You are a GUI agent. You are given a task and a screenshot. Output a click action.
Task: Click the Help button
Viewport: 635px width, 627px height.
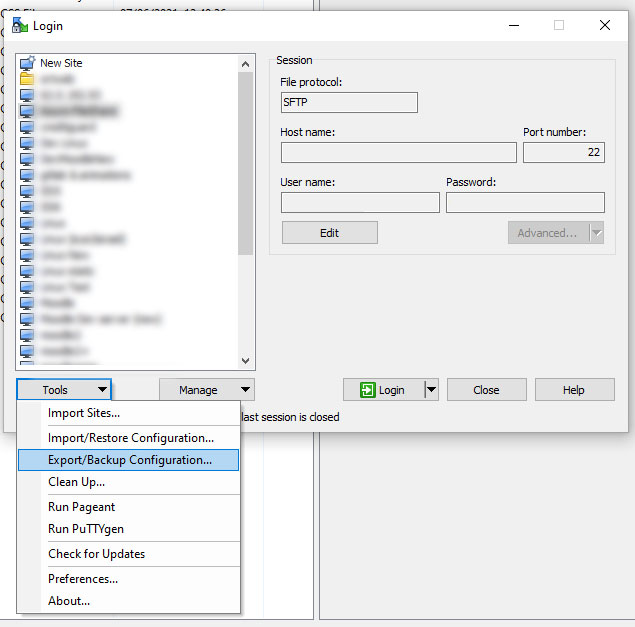click(574, 390)
